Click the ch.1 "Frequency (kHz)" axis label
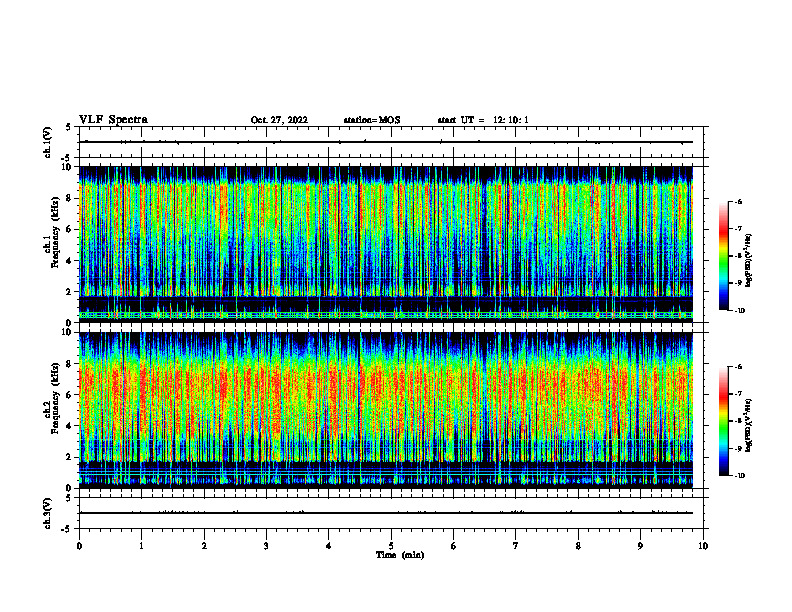Screen dimensions: 792x612 pos(55,230)
